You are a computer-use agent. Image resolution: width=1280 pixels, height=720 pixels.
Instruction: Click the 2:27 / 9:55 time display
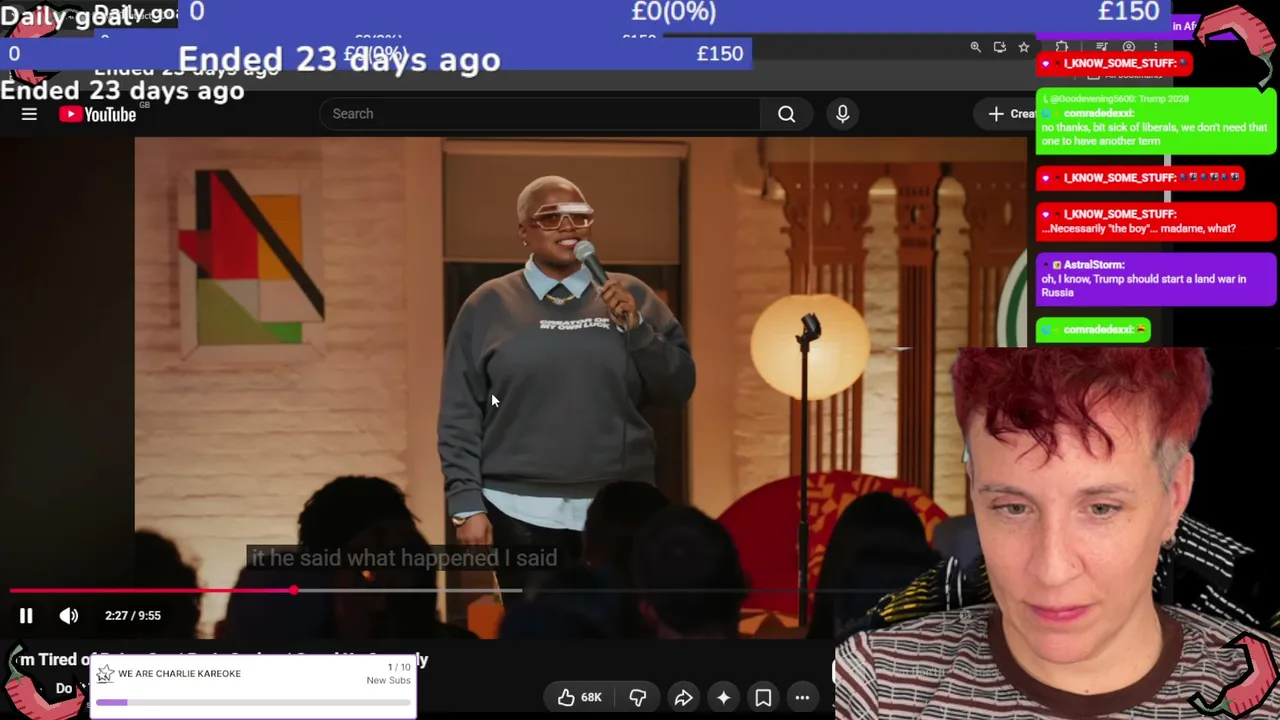point(133,616)
